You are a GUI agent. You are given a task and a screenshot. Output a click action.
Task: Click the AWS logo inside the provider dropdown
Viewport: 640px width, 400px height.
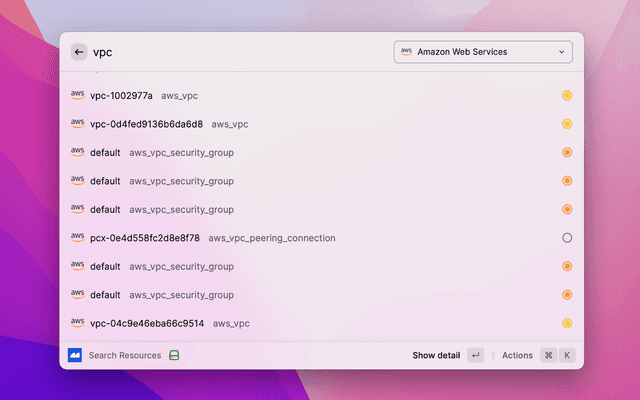pyautogui.click(x=406, y=52)
